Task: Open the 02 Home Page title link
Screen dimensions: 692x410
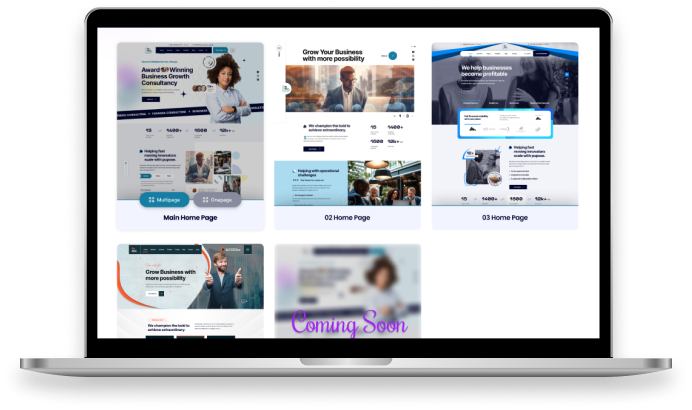Action: 347,218
